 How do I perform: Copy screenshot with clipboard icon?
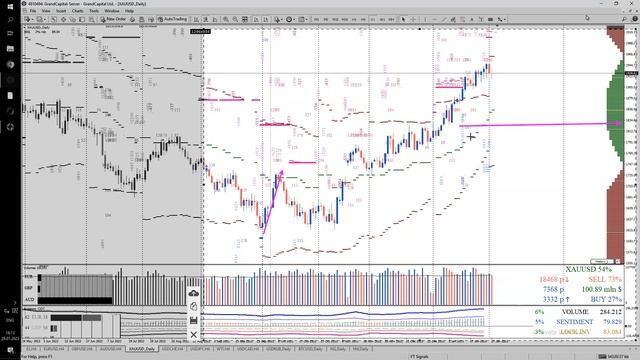(193, 307)
